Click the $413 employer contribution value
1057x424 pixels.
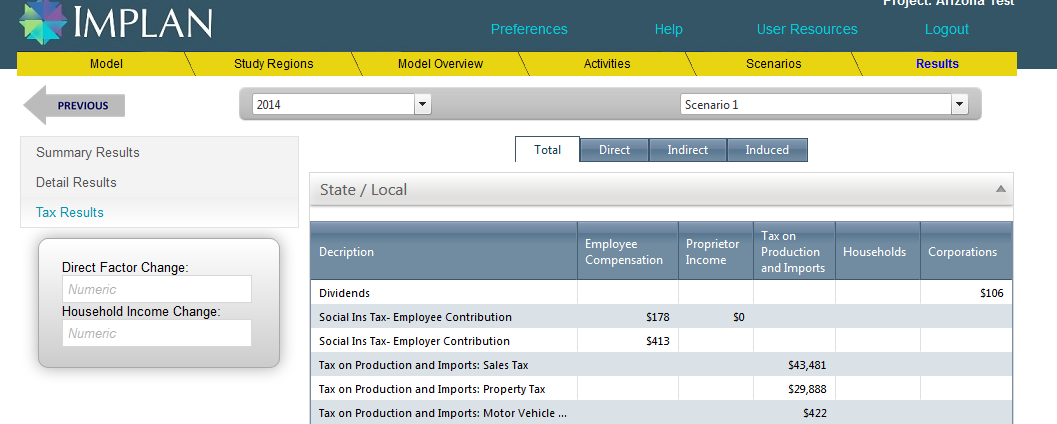point(657,341)
